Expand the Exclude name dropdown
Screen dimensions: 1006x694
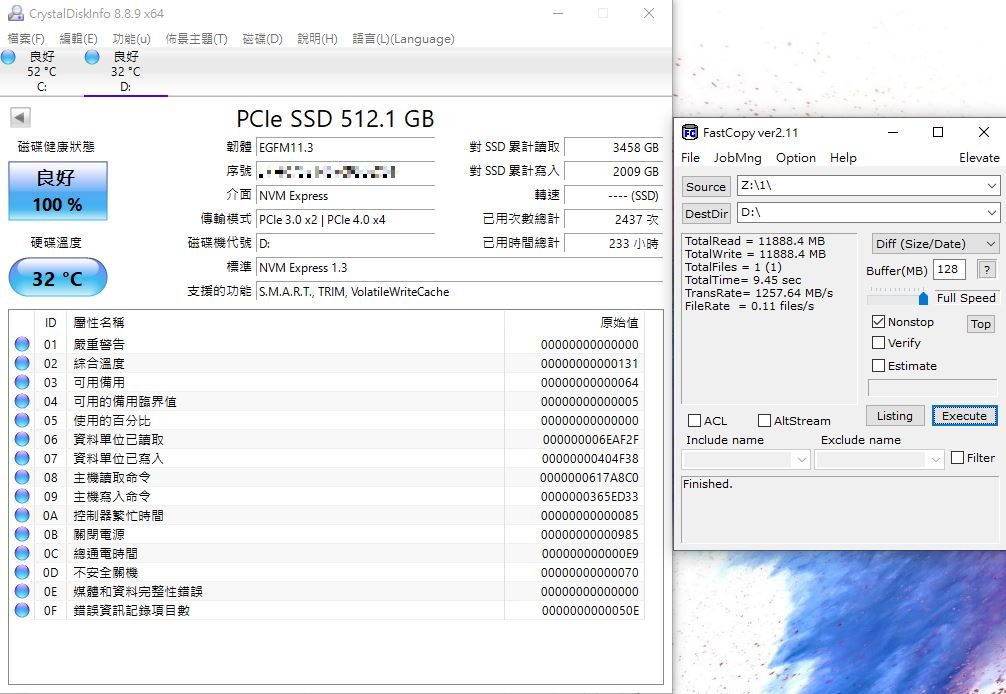point(935,459)
